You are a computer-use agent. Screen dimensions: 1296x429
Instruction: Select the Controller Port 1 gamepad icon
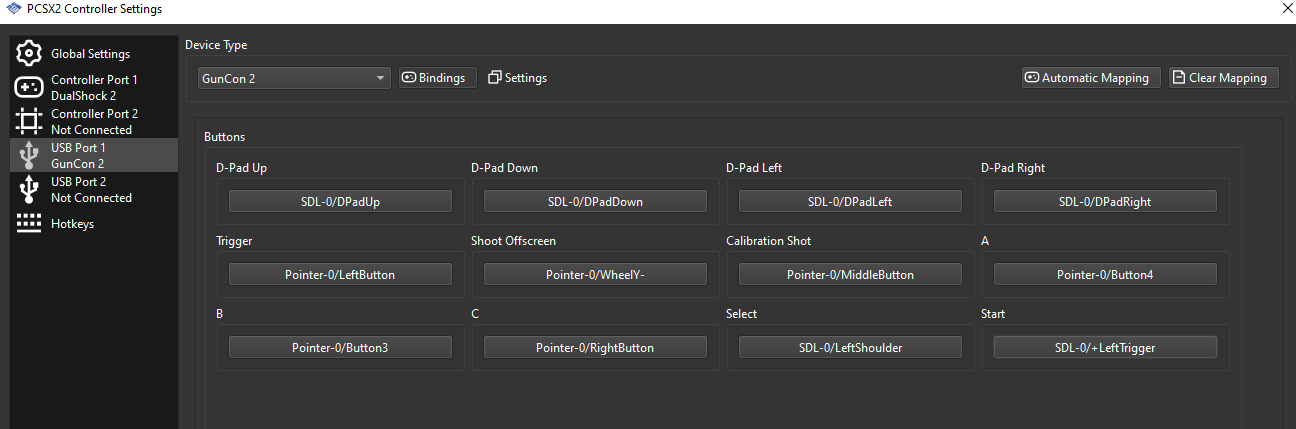click(29, 88)
